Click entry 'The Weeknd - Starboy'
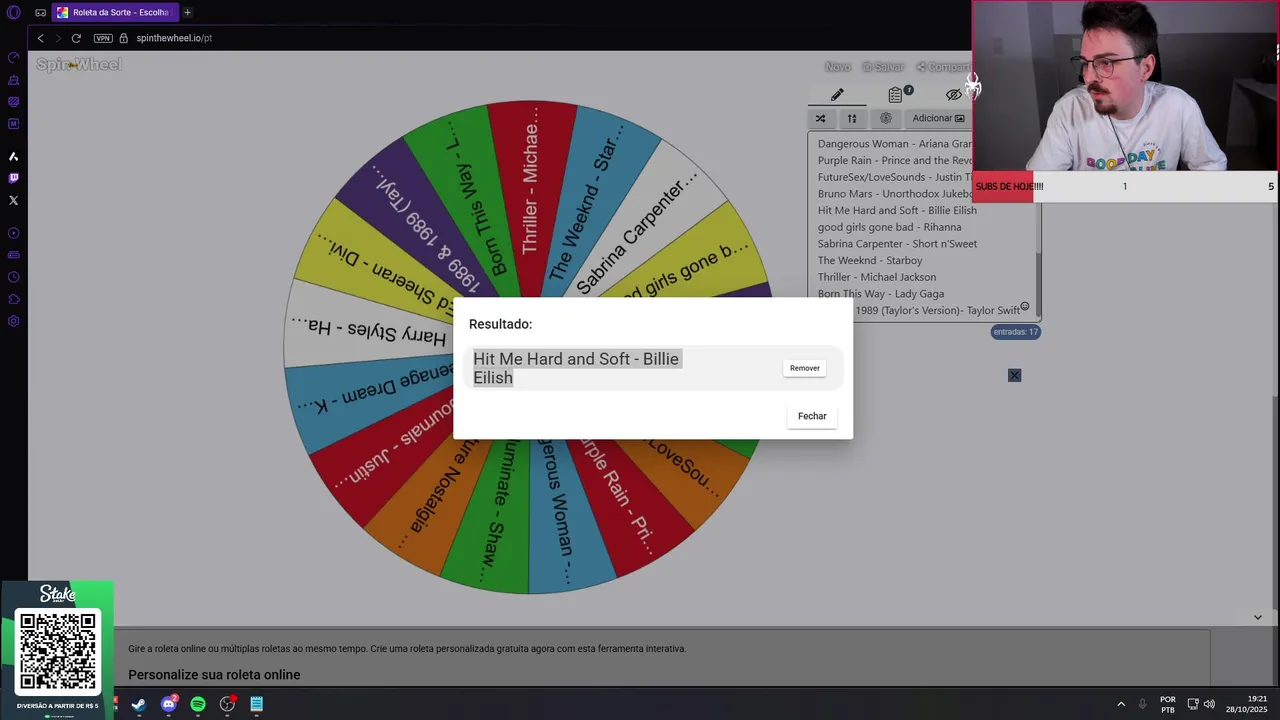Viewport: 1280px width, 720px height. point(870,260)
